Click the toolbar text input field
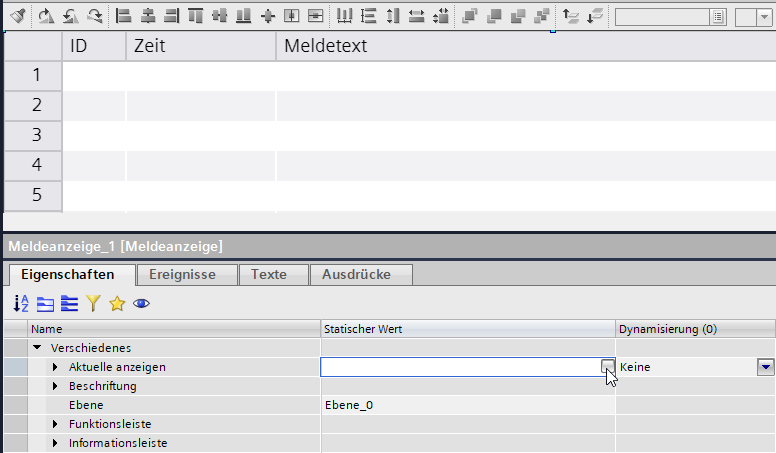The height and width of the screenshot is (453, 776). 663,17
